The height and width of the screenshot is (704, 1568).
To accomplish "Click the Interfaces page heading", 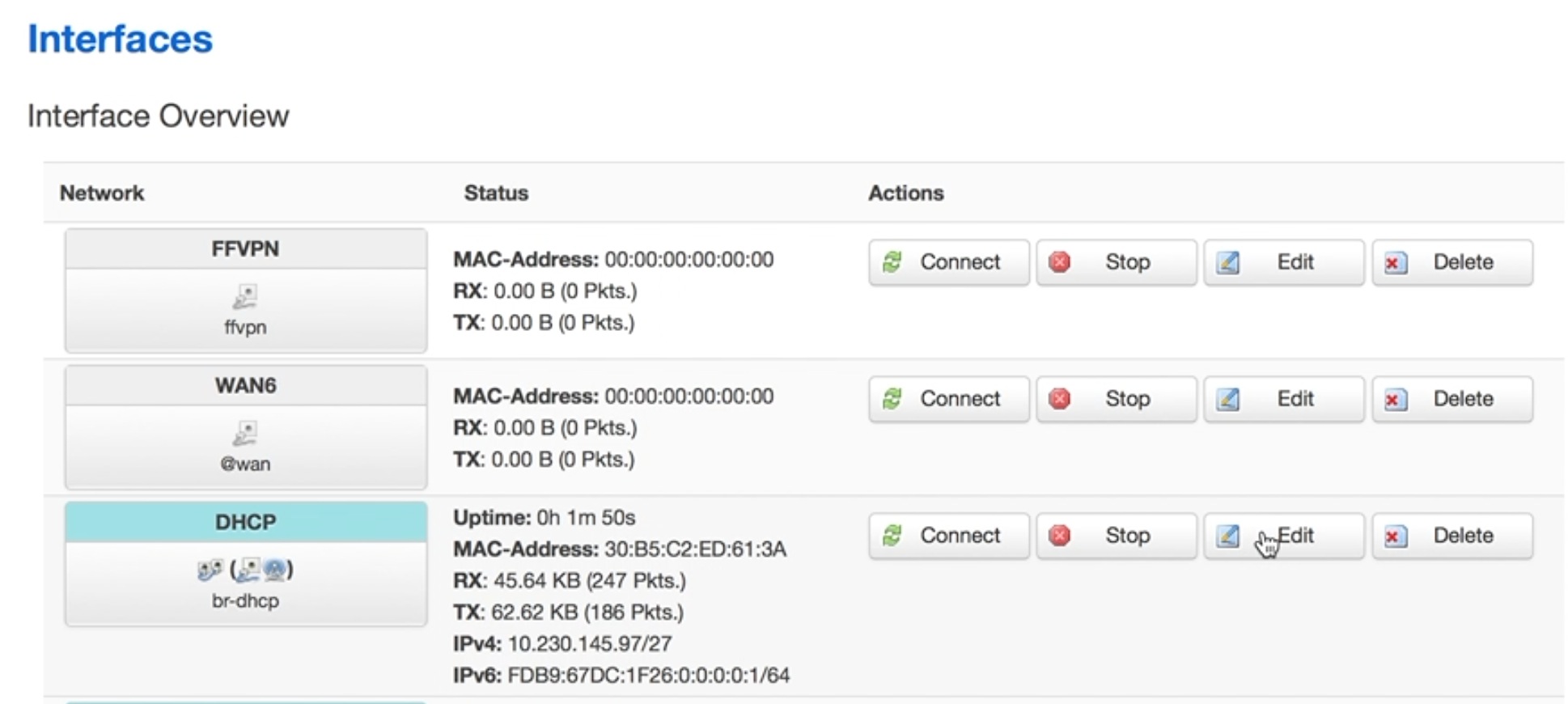I will pyautogui.click(x=120, y=39).
